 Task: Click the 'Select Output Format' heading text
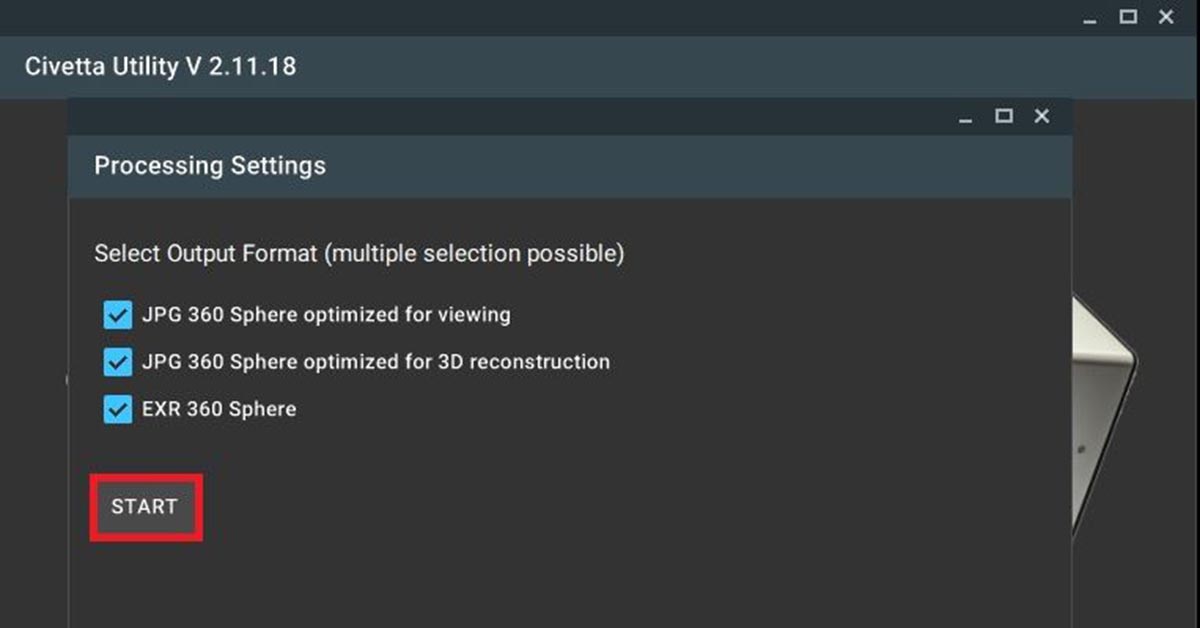(x=359, y=254)
